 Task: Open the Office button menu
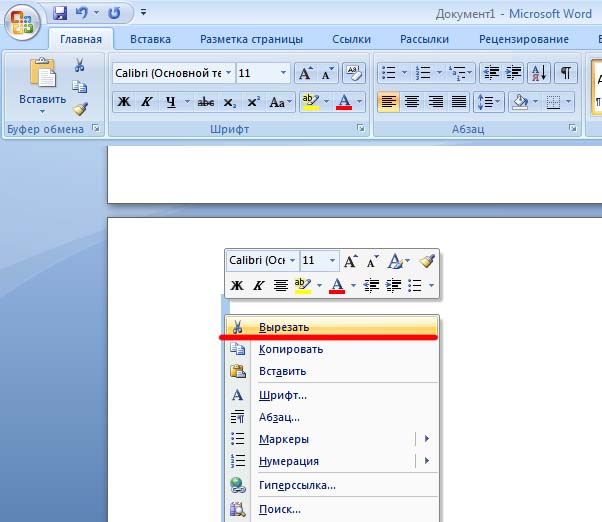(x=22, y=22)
